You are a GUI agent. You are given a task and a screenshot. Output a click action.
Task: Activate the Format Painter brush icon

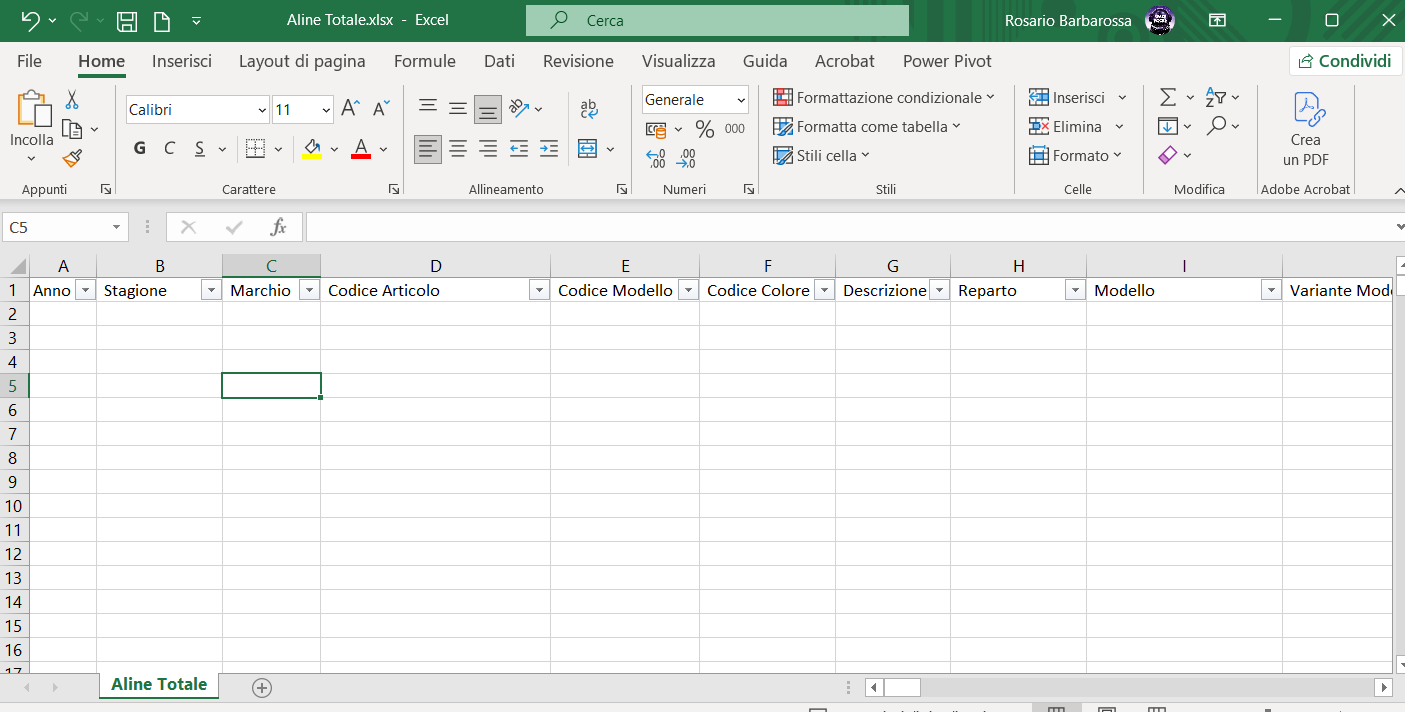click(72, 158)
